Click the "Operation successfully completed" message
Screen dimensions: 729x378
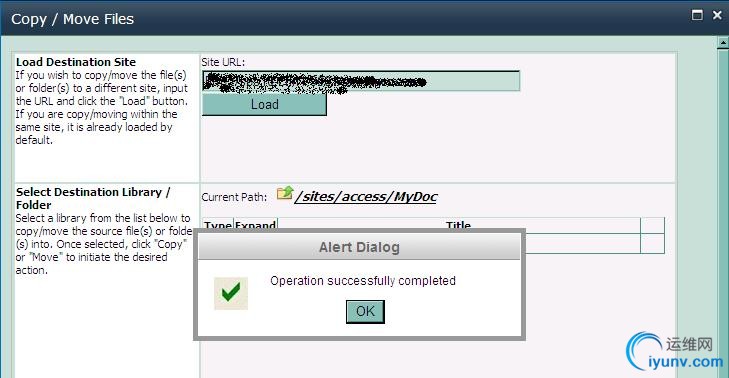(363, 281)
